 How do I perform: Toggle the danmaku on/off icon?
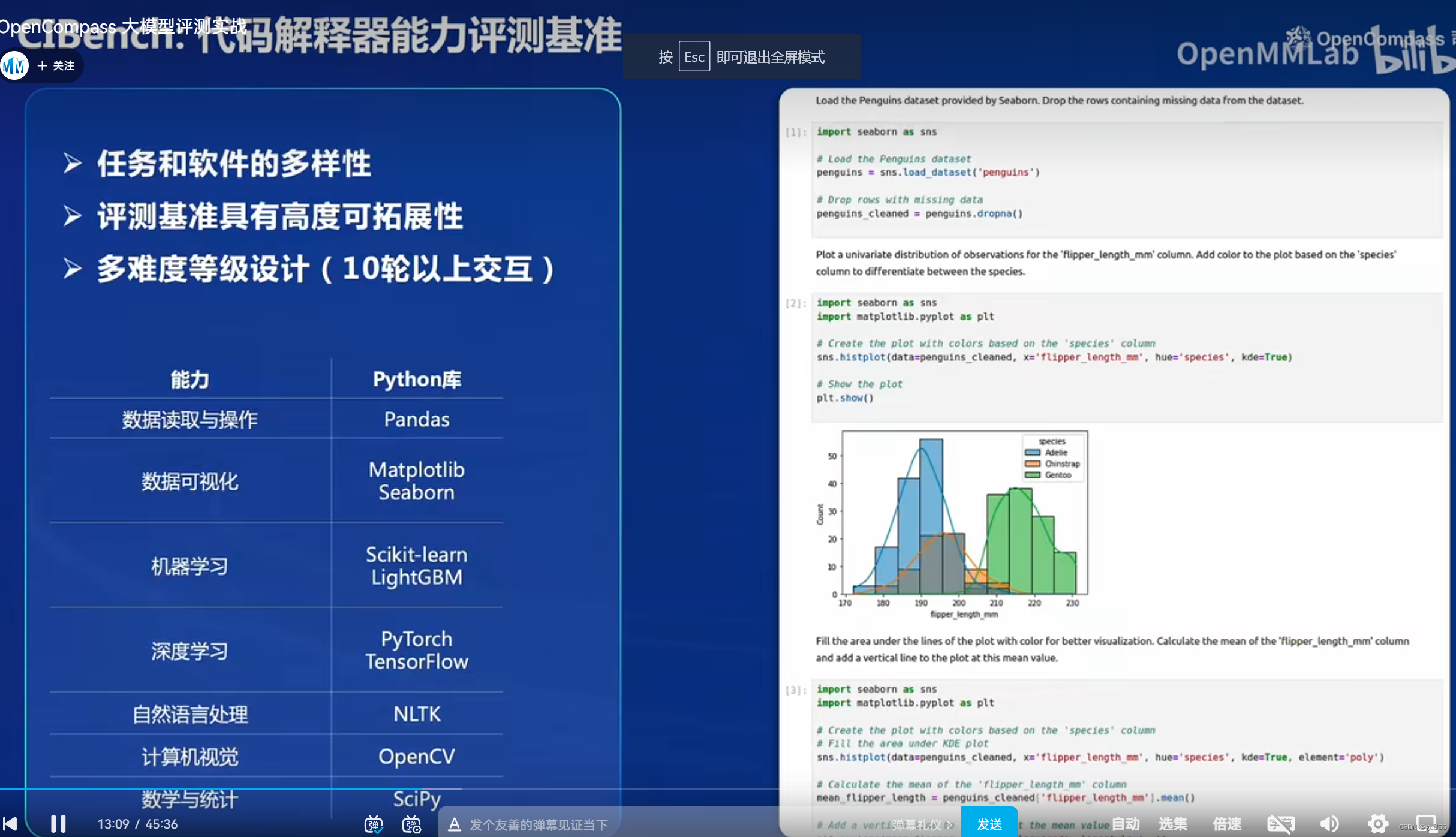372,824
